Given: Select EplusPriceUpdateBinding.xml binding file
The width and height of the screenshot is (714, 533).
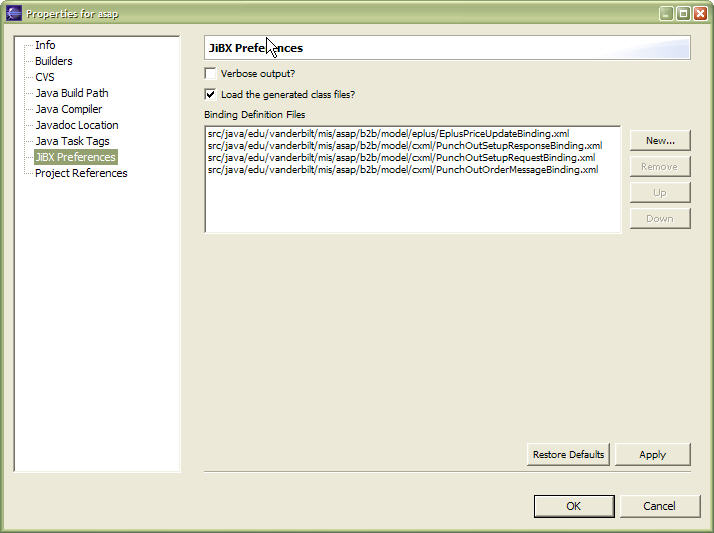Looking at the screenshot, I should pos(388,134).
